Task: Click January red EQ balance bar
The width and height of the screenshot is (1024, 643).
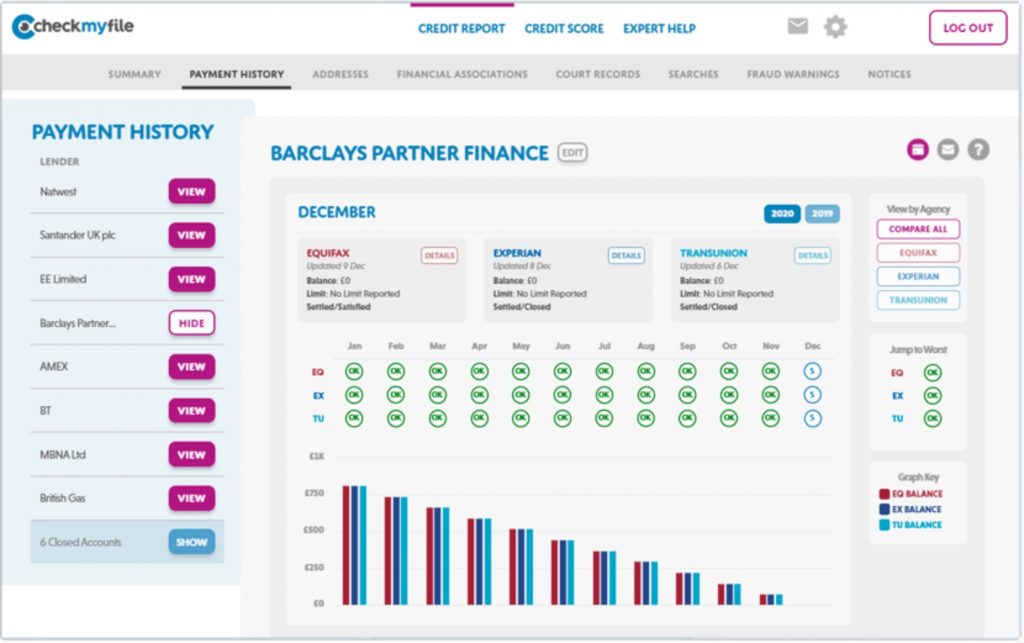Action: click(346, 545)
